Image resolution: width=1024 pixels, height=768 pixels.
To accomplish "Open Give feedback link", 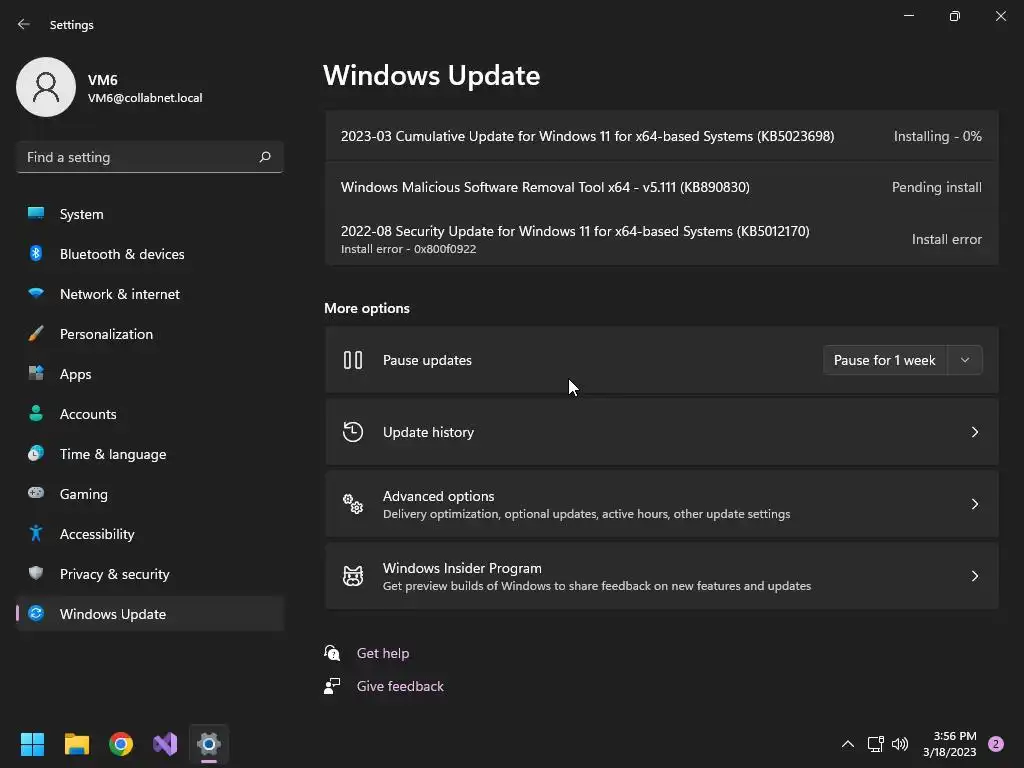I will (x=400, y=686).
